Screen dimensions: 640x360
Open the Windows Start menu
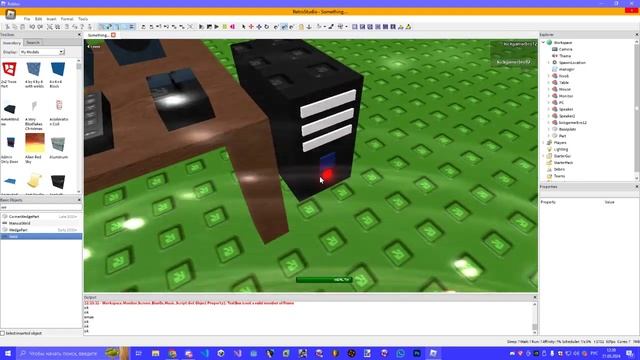[x=8, y=353]
